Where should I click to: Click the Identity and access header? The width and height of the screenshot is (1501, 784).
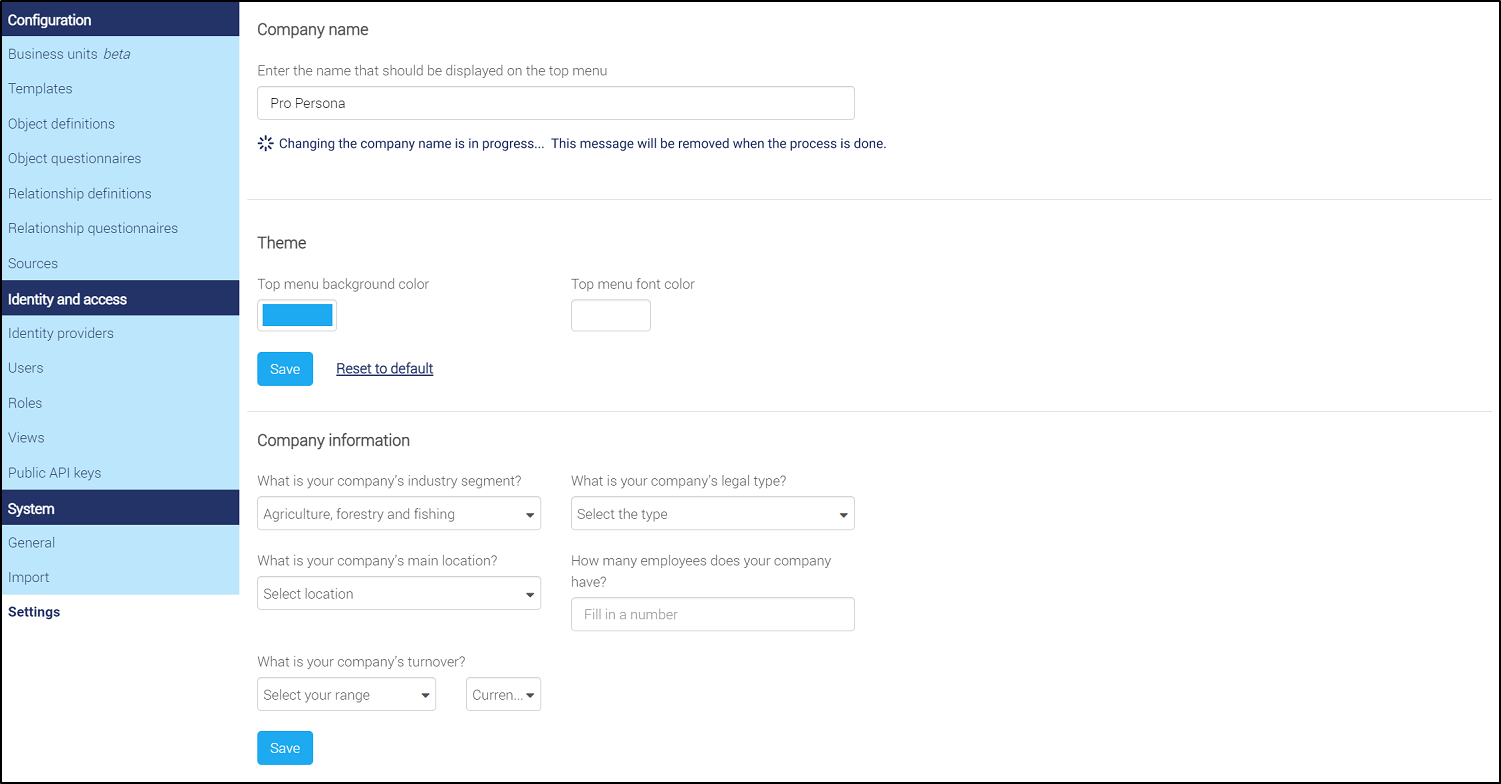pyautogui.click(x=121, y=299)
